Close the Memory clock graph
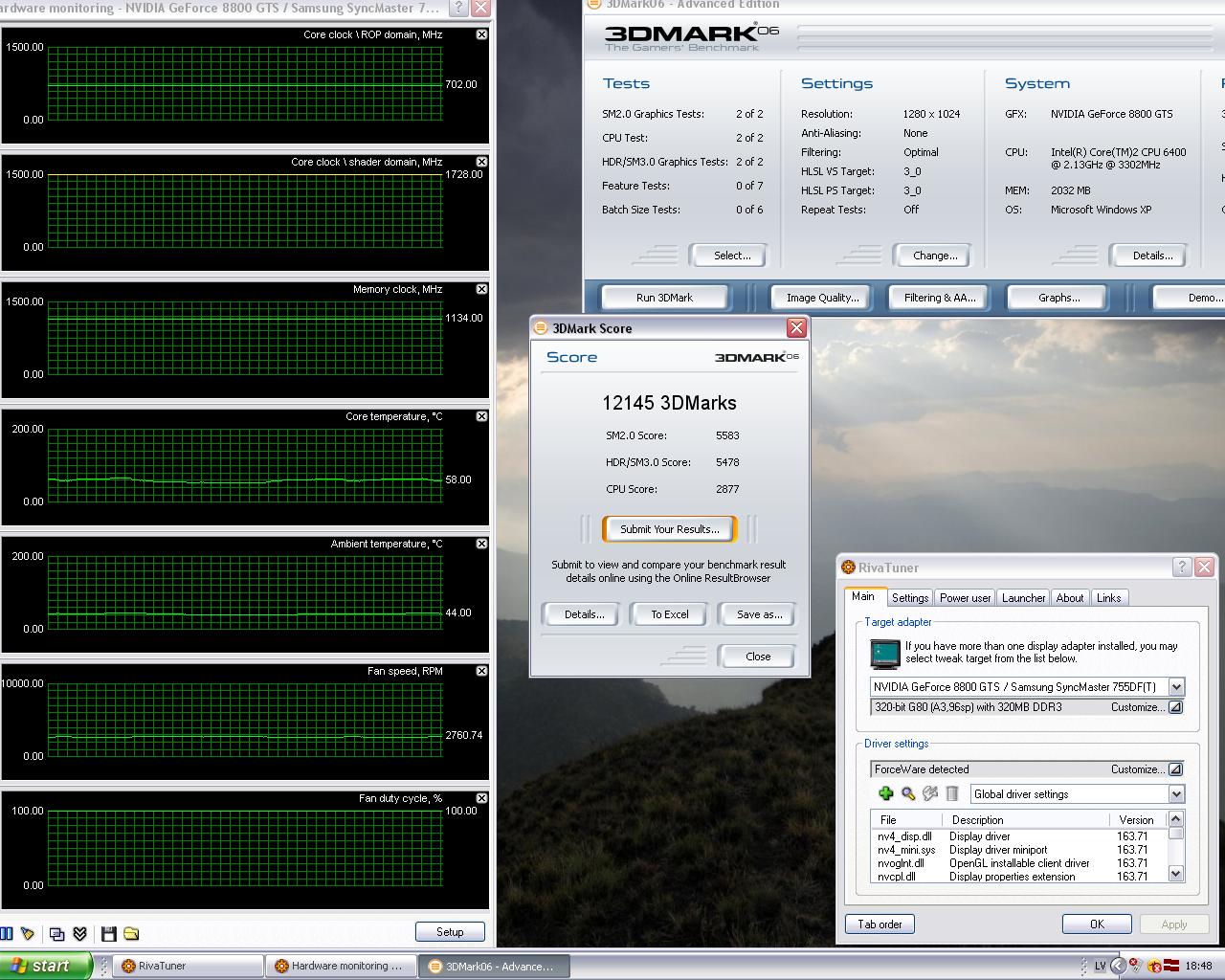Image resolution: width=1225 pixels, height=980 pixels. (481, 289)
